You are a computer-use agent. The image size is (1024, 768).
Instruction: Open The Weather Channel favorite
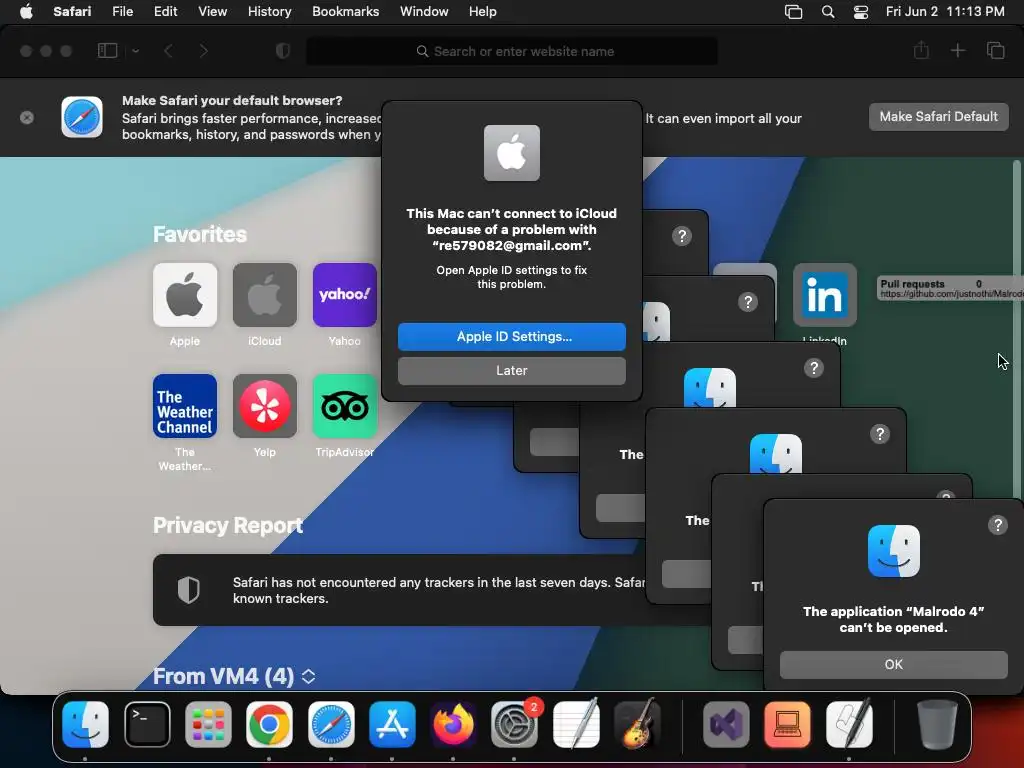[x=185, y=406]
